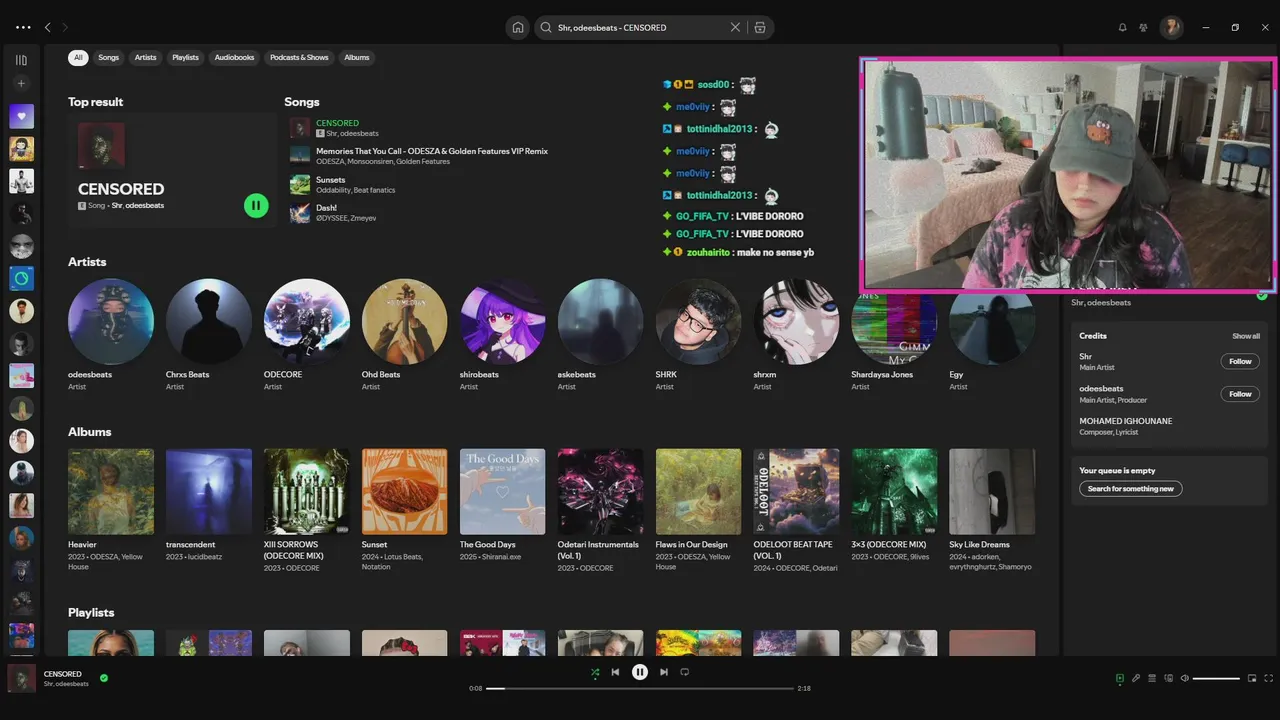Skip to the previous track

(615, 672)
